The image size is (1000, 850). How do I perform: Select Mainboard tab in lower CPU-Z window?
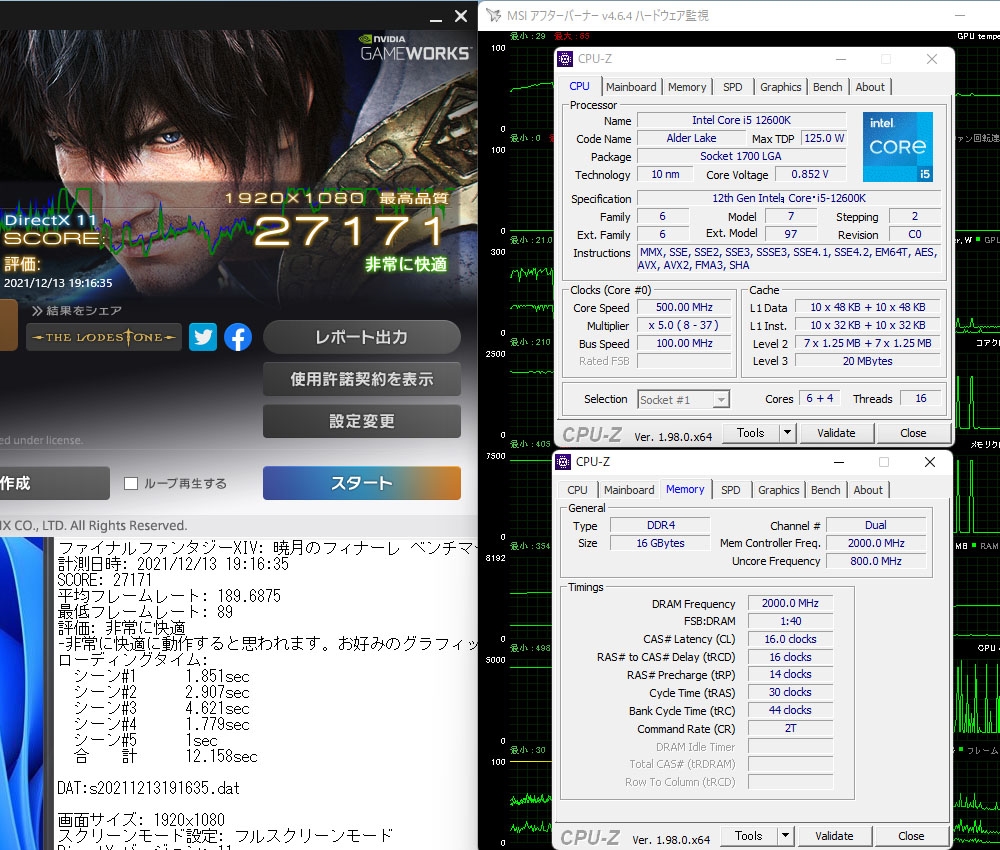(629, 490)
